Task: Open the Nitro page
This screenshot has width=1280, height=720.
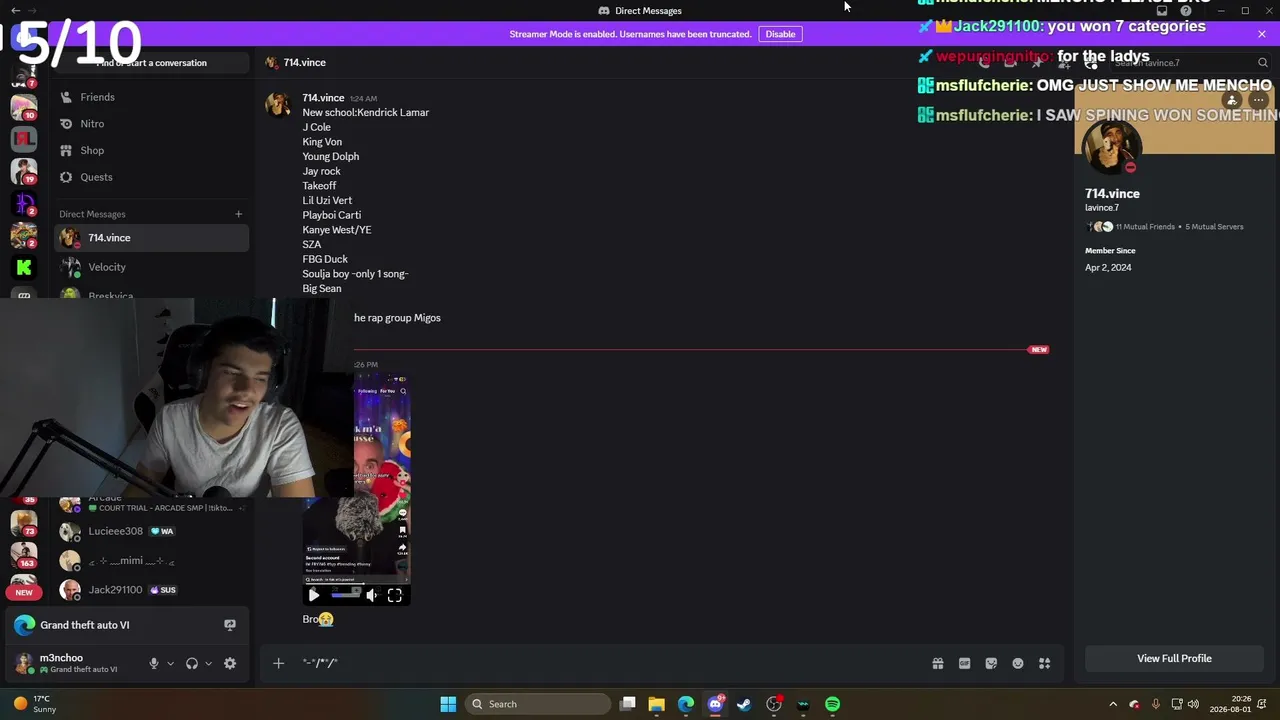Action: click(150, 124)
